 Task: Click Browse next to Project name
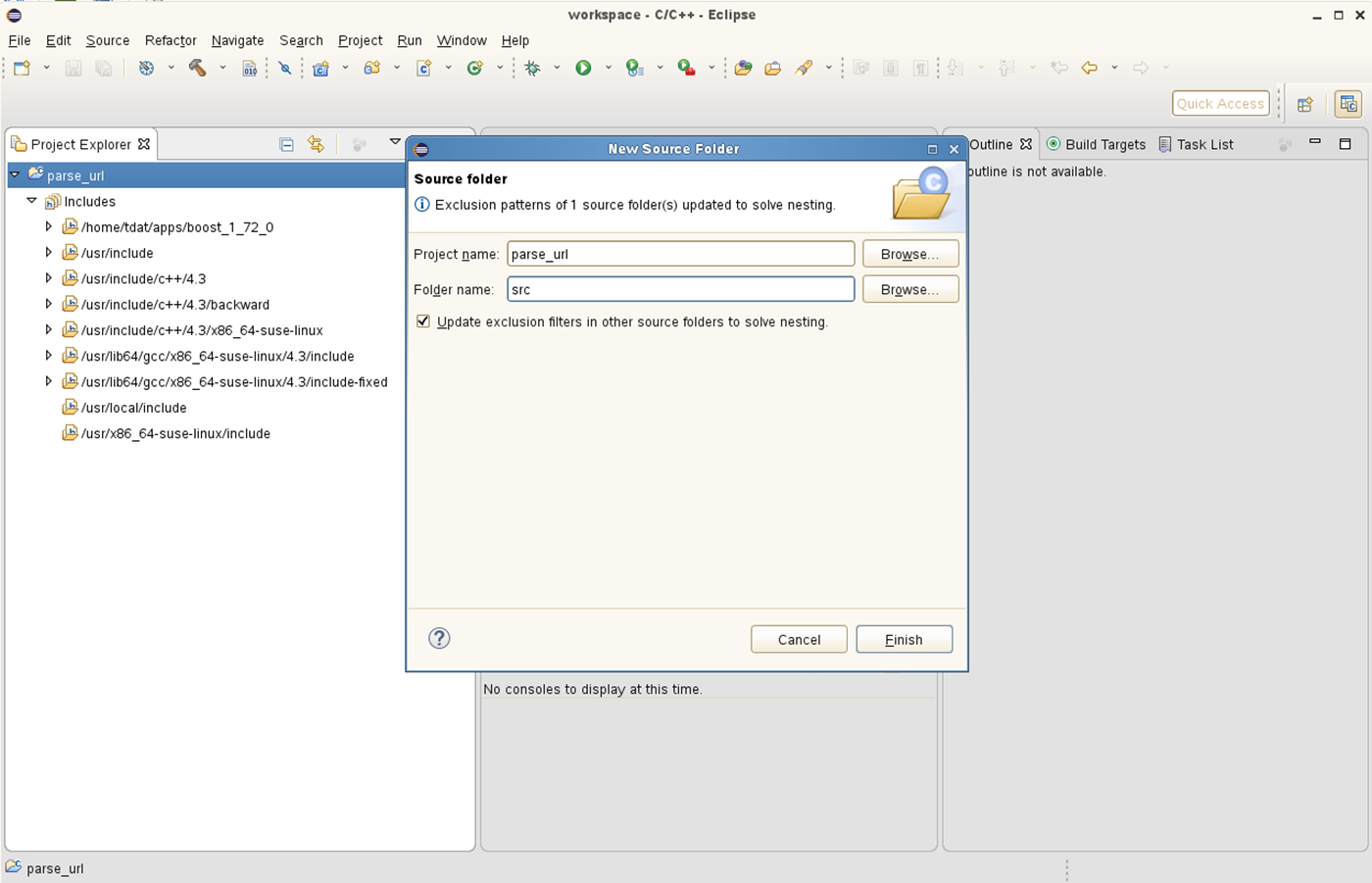[910, 254]
